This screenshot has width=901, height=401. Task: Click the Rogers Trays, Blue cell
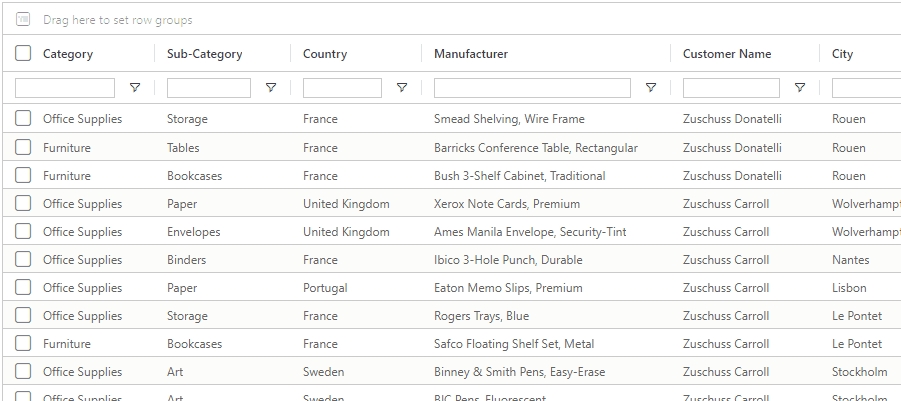coord(481,316)
